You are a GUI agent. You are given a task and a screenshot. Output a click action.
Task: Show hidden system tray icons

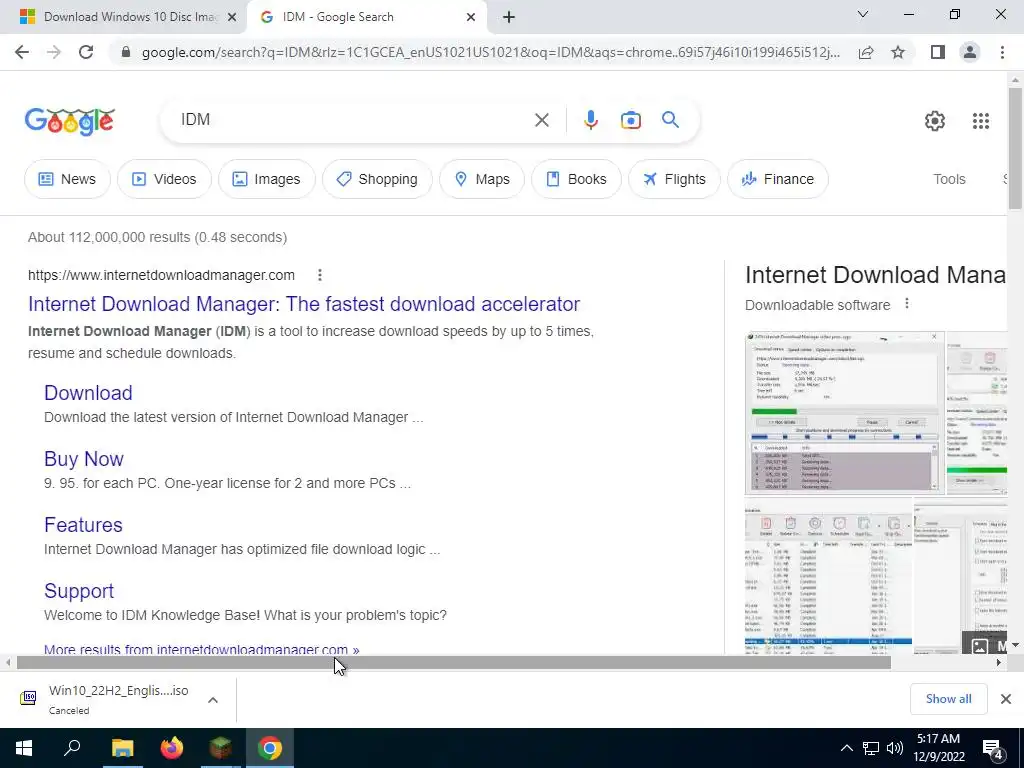(846, 748)
